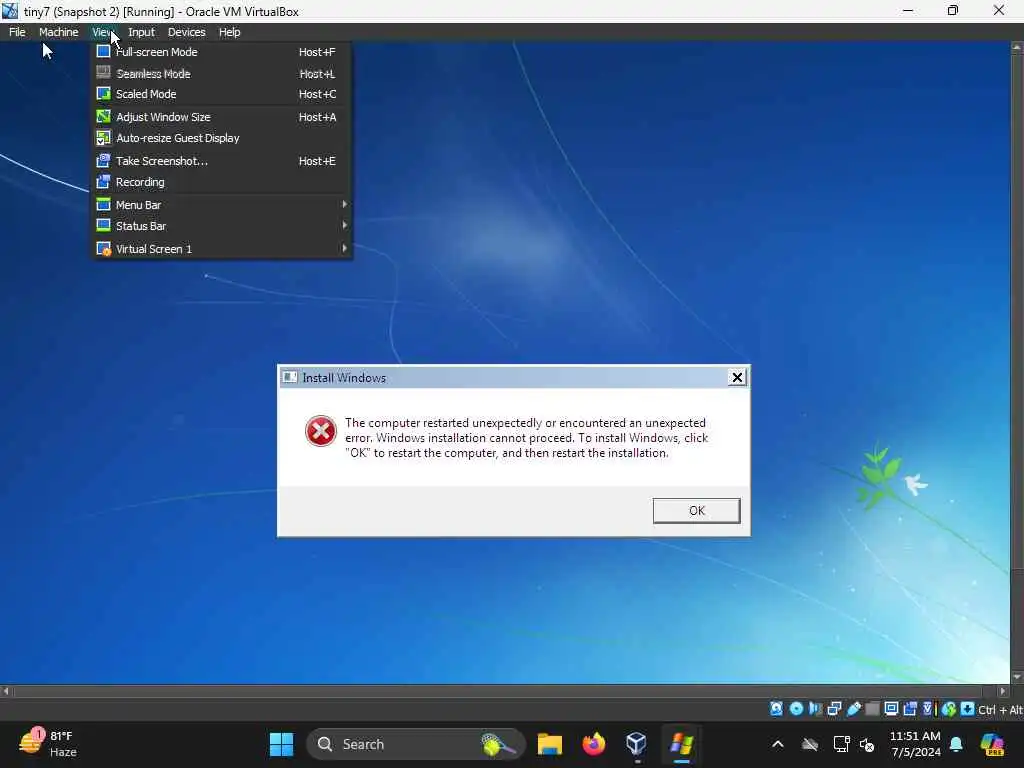This screenshot has width=1024, height=768.
Task: Open the Copilot preview taskbar icon
Action: click(992, 744)
